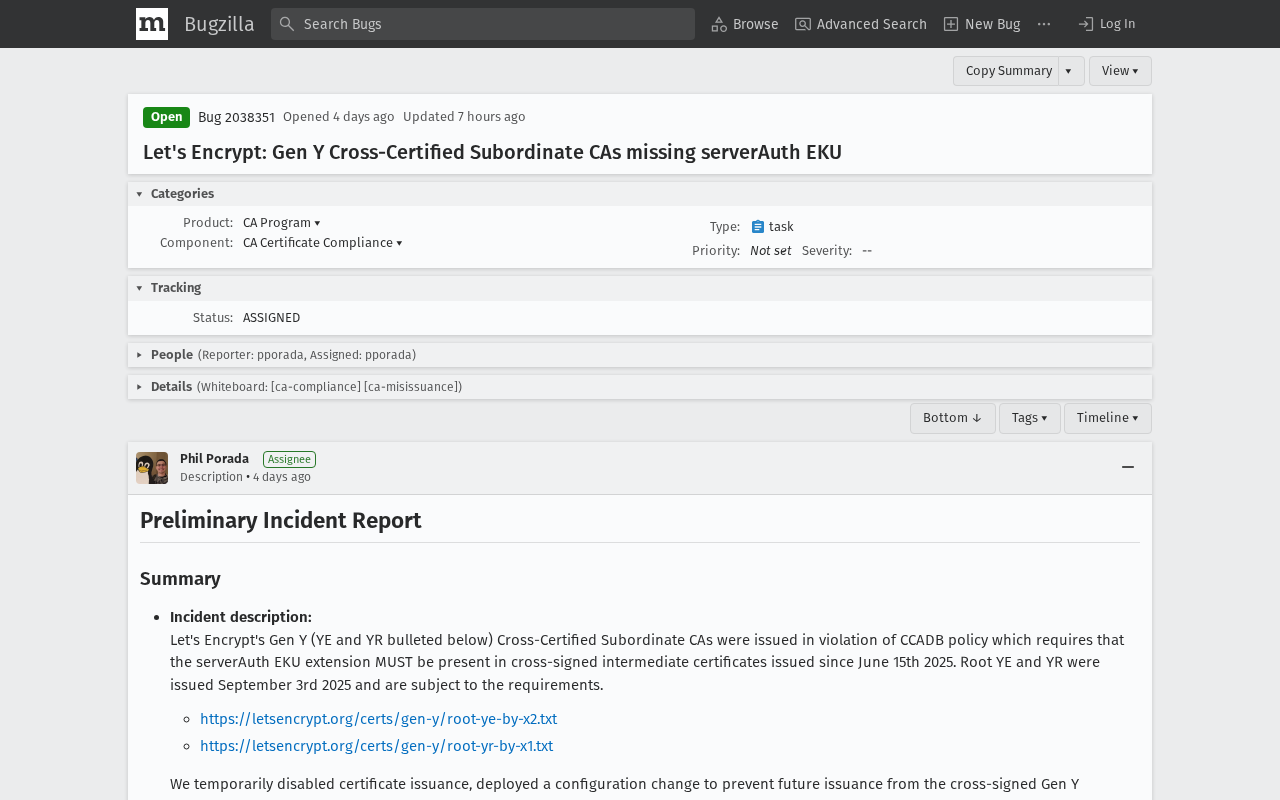The image size is (1280, 800).
Task: Open the View dropdown menu
Action: click(x=1120, y=71)
